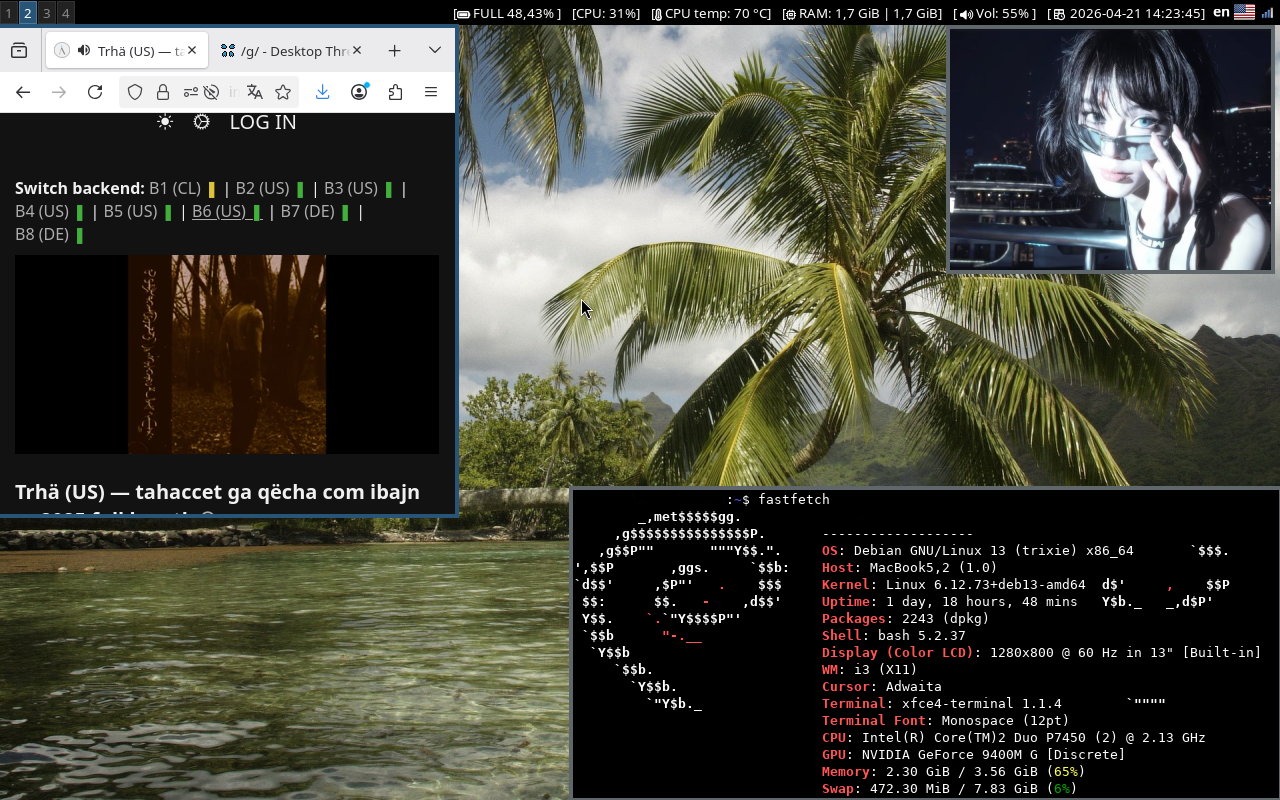Close the /g/ Desktop Thread tab
Screen dimensions: 1280x800
click(358, 51)
